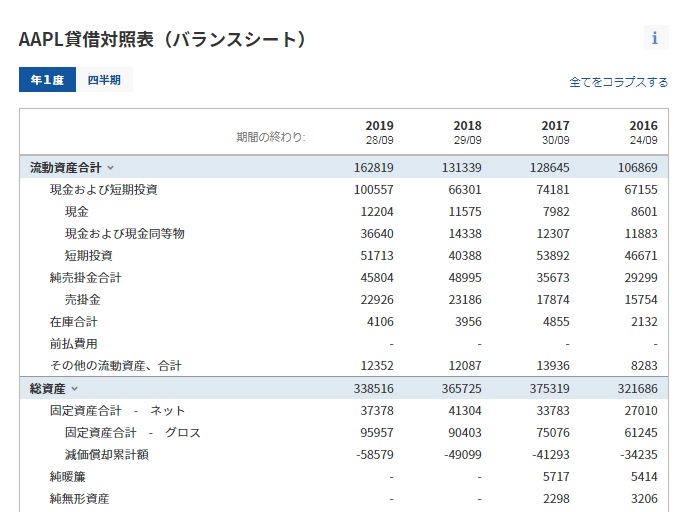This screenshot has height=512, width=683.
Task: Click the 固定資産合計 - ネット row label
Action: [x=118, y=410]
